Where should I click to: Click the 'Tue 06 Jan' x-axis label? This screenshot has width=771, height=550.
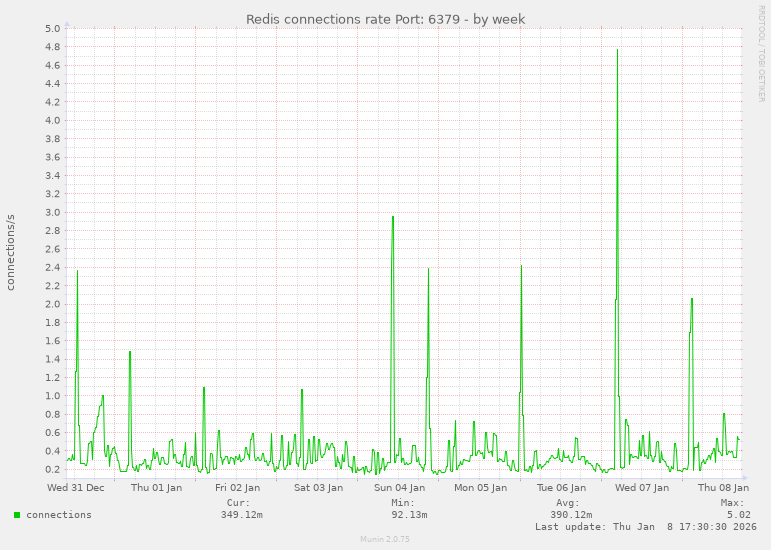561,488
